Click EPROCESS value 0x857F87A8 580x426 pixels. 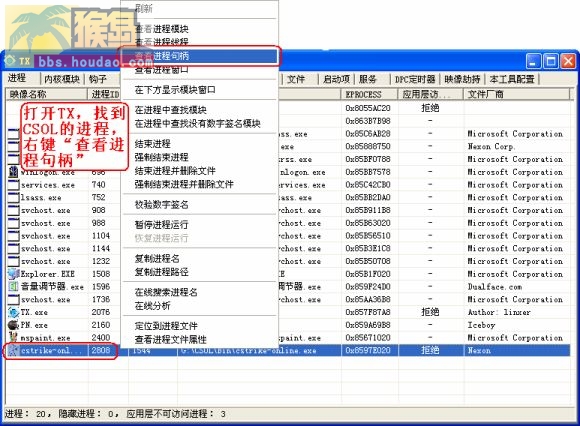click(368, 312)
